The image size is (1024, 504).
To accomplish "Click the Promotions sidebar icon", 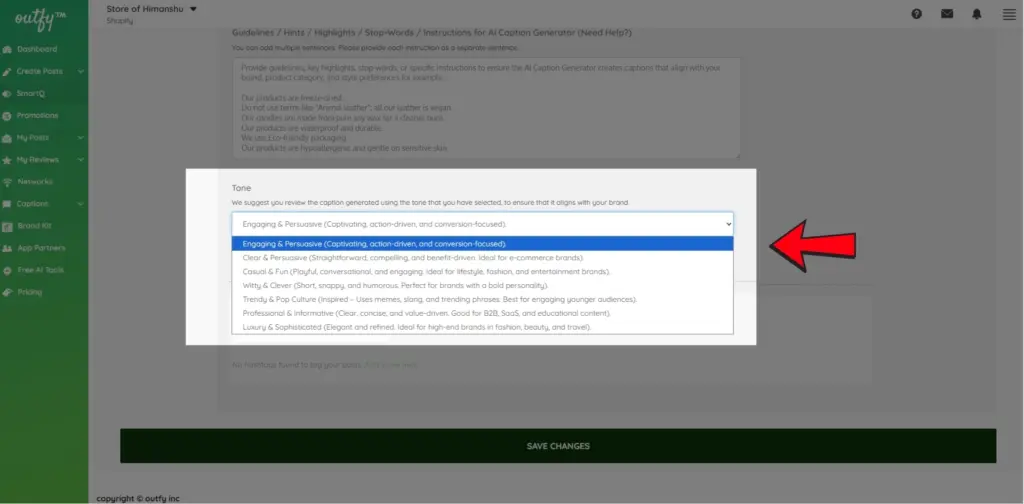I will (x=8, y=115).
